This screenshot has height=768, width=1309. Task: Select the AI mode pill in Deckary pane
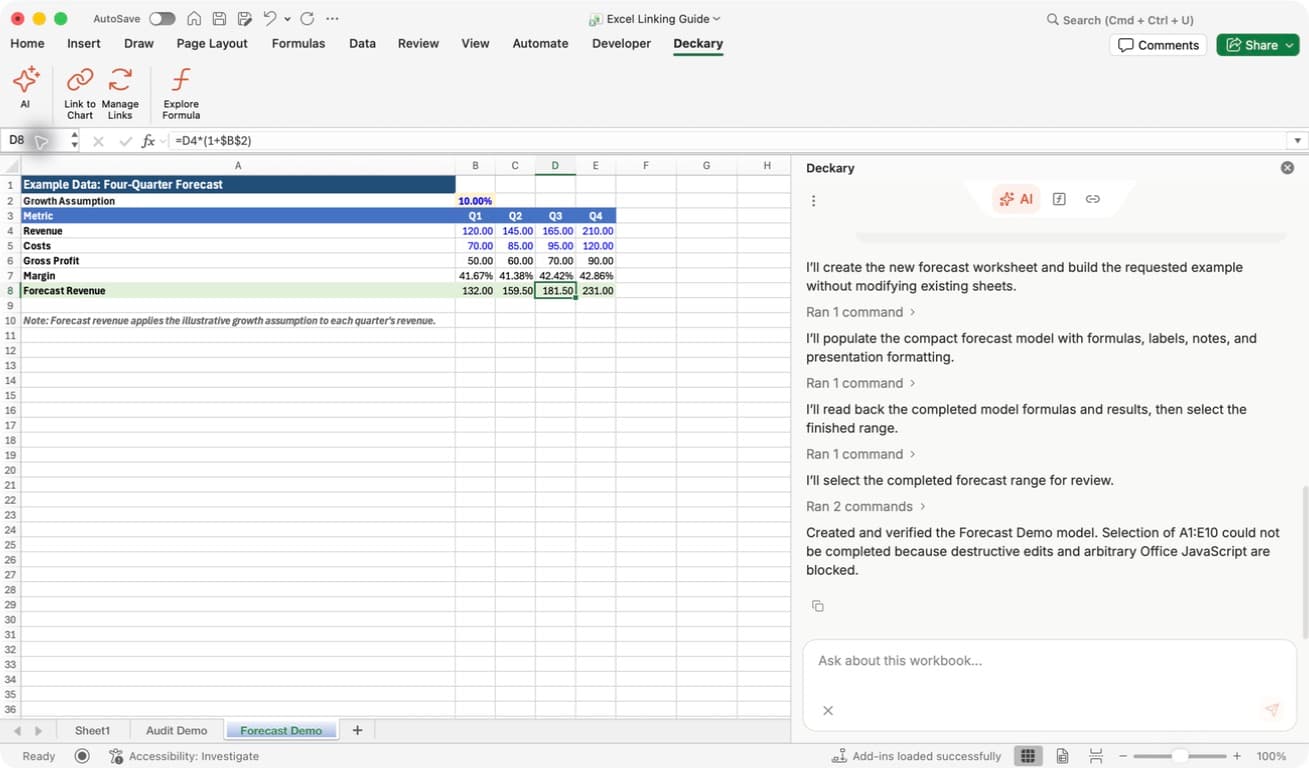1016,199
